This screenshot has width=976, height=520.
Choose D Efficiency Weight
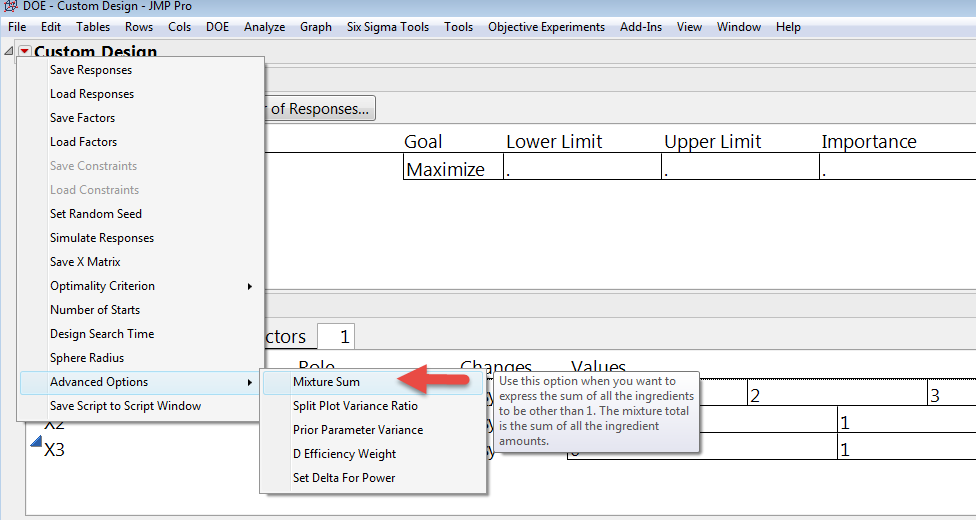coord(373,453)
